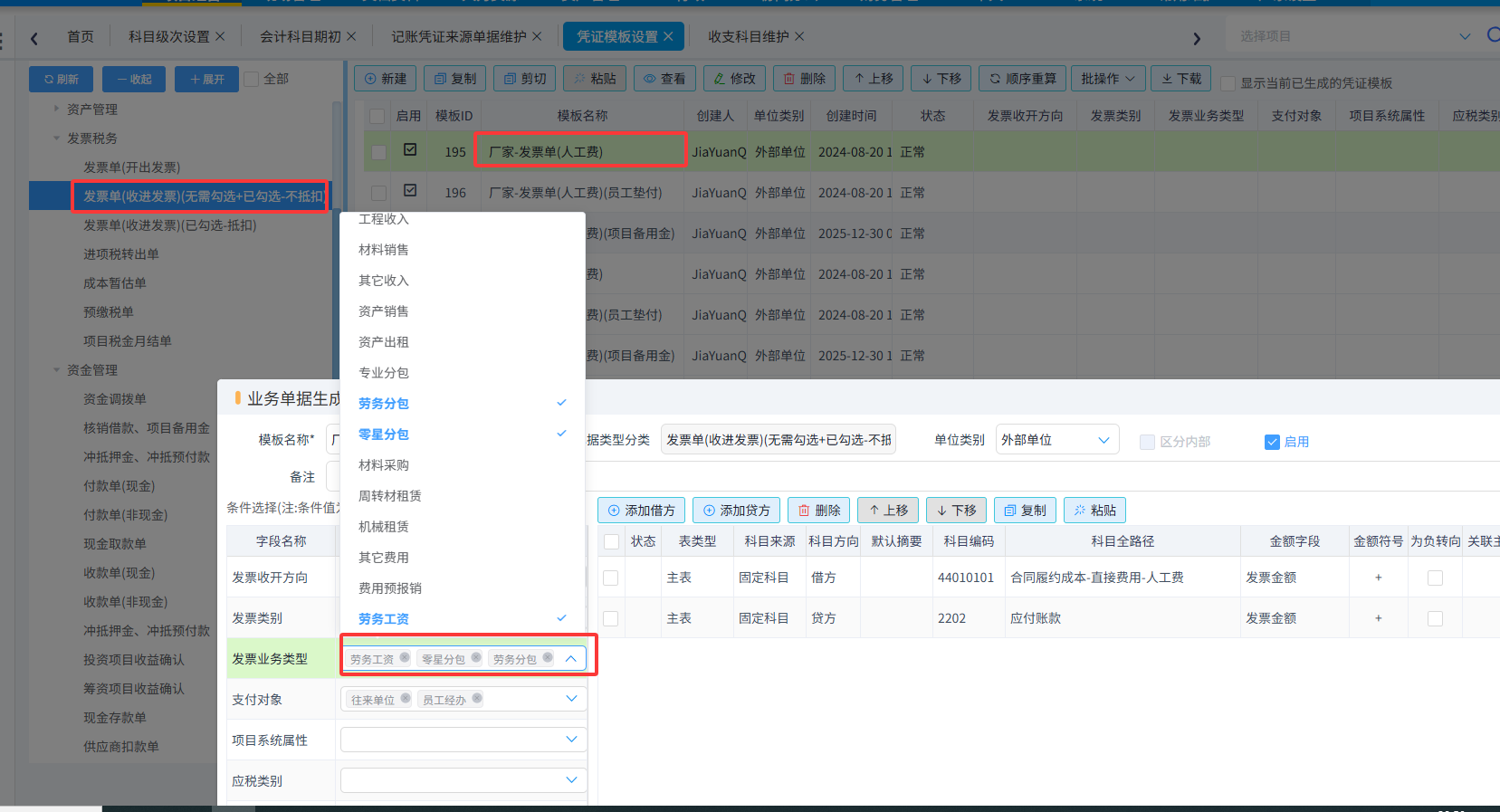Toggle 为负转向 checkbox in 应付账款 row

coord(1435,618)
